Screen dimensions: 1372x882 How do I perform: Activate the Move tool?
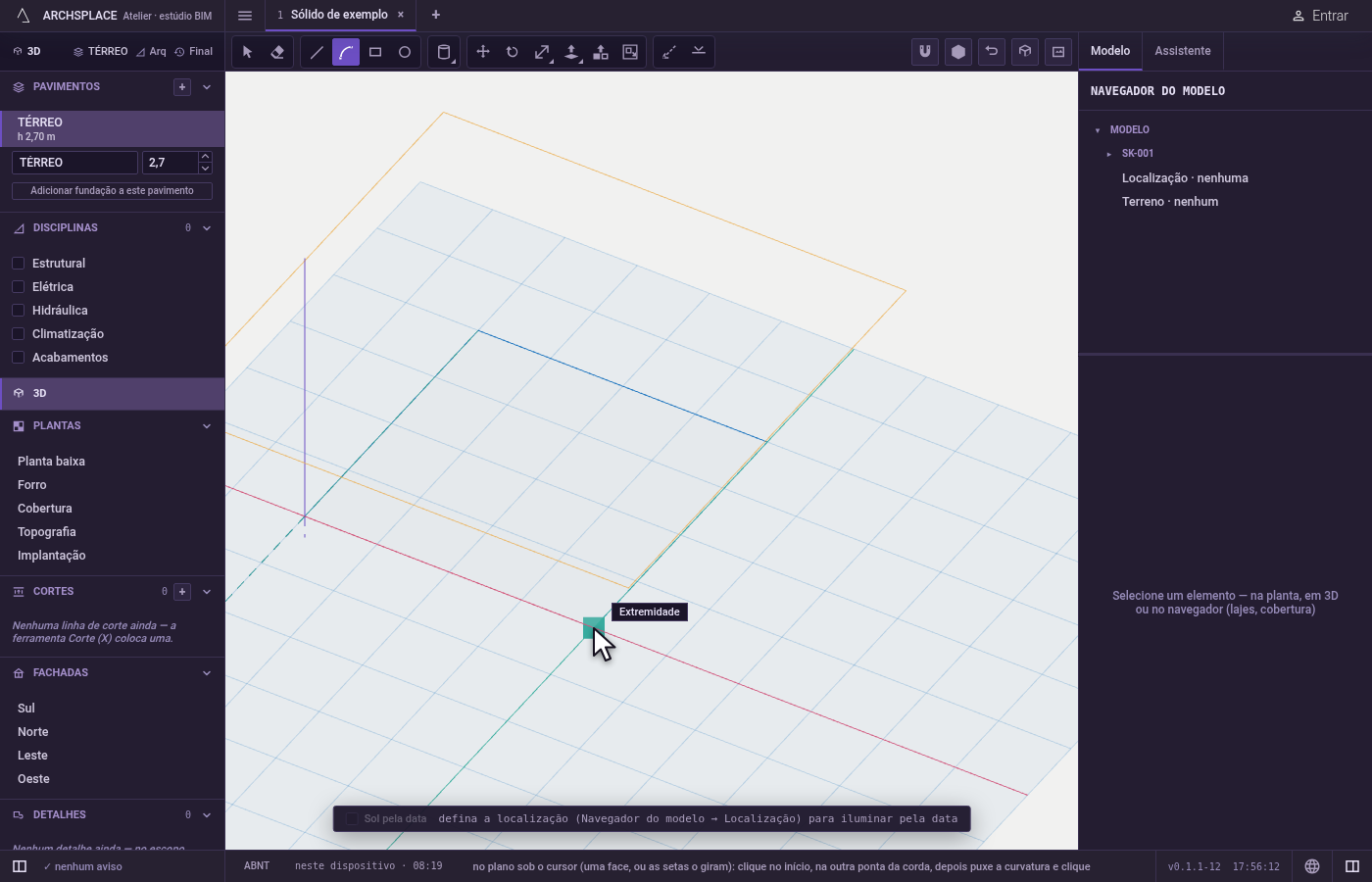click(x=483, y=52)
